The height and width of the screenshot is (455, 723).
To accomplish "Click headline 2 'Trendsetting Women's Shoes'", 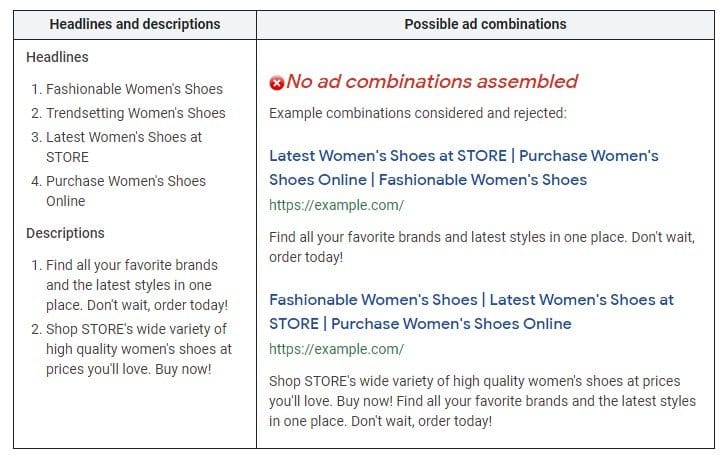I will [x=135, y=113].
